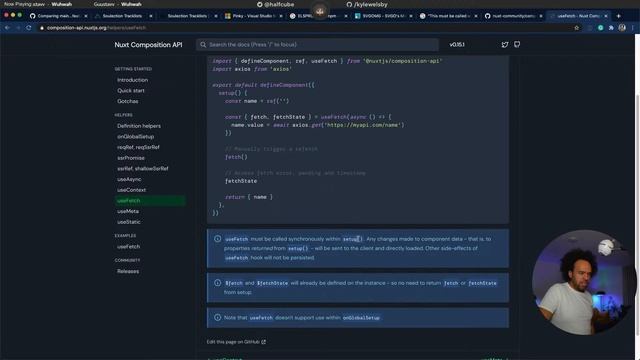
Task: Close the nuxt-community GitHub tab
Action: 541,16
